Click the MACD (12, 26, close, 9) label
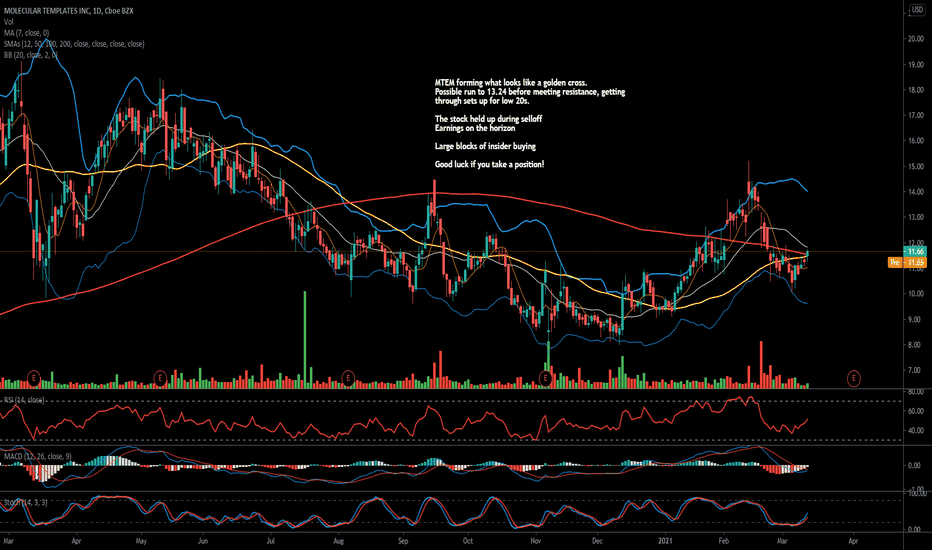This screenshot has height=550, width=932. pos(37,456)
